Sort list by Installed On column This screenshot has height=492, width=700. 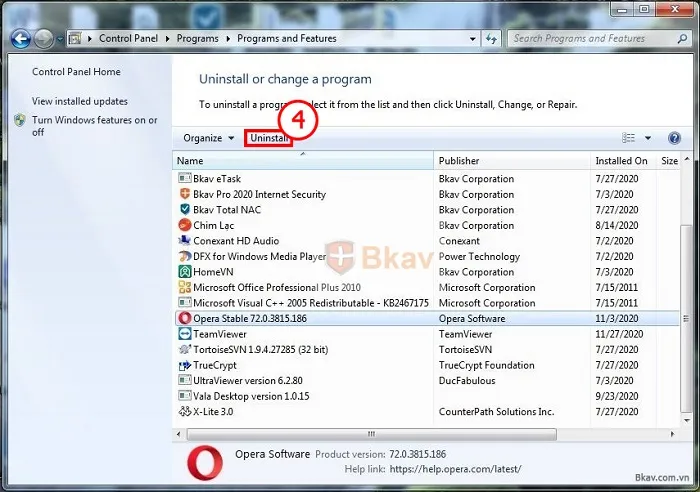[621, 161]
